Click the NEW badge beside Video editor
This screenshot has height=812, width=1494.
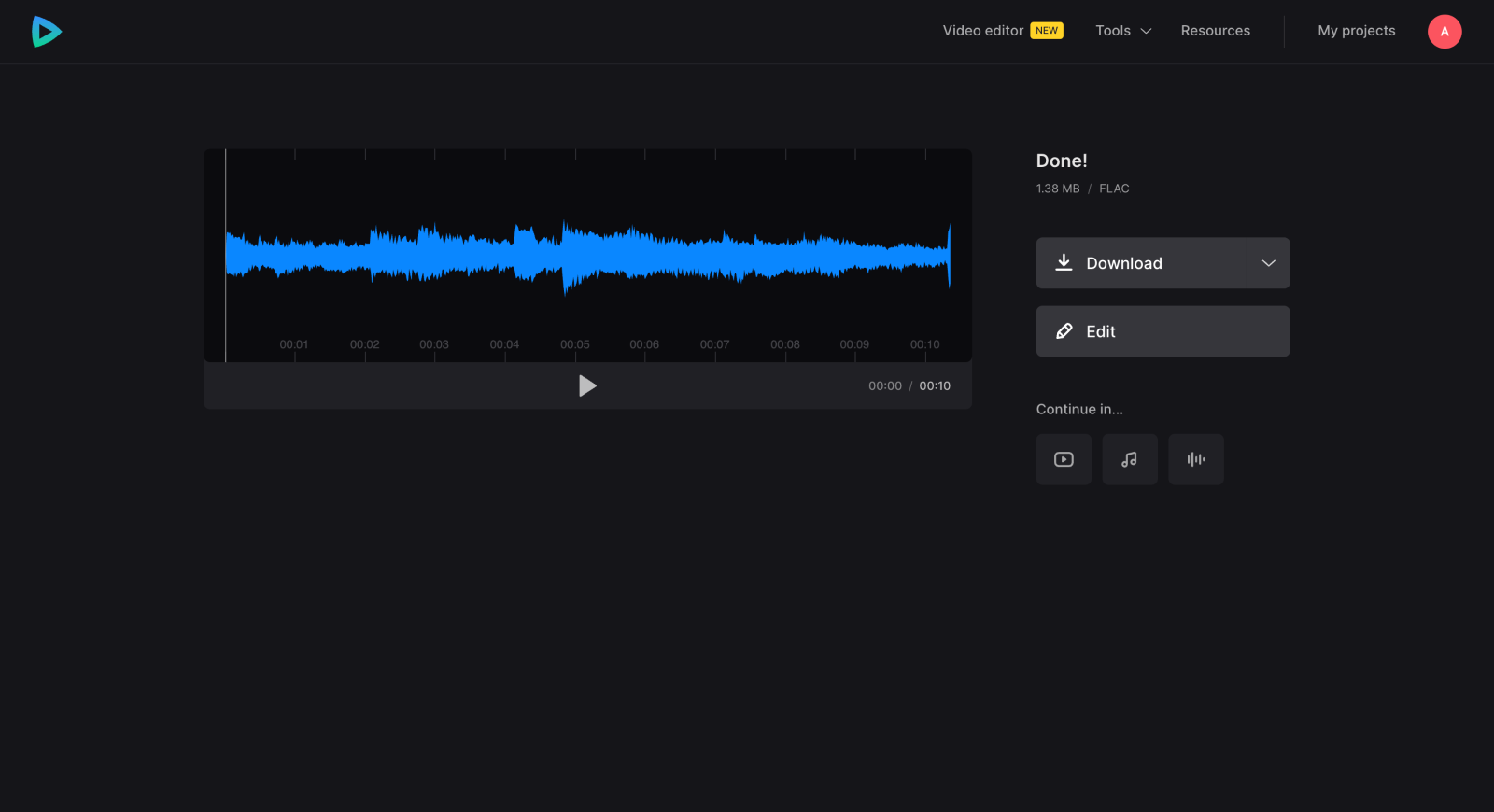[1047, 31]
